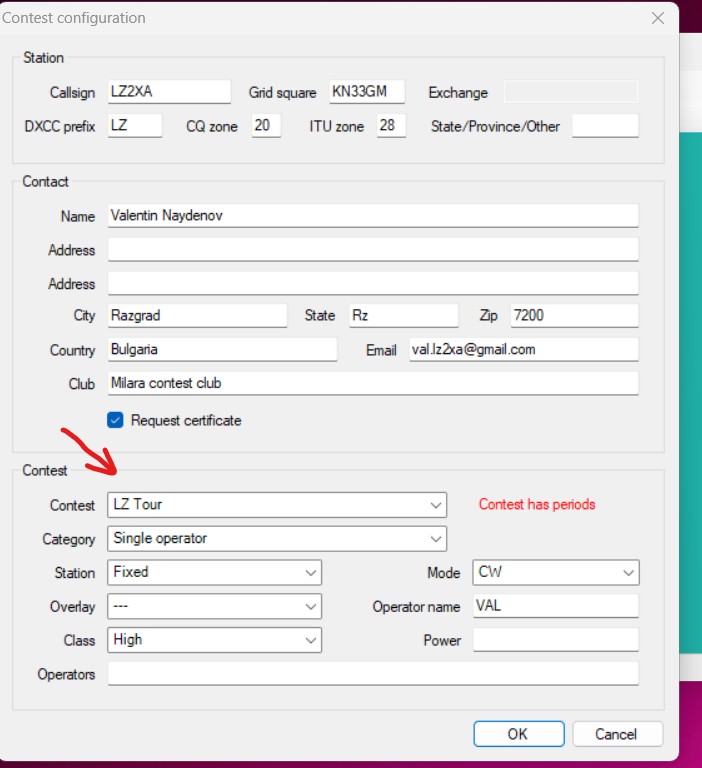Screen dimensions: 702x768
Task: Edit the Grid square field KN33GM
Action: [367, 92]
